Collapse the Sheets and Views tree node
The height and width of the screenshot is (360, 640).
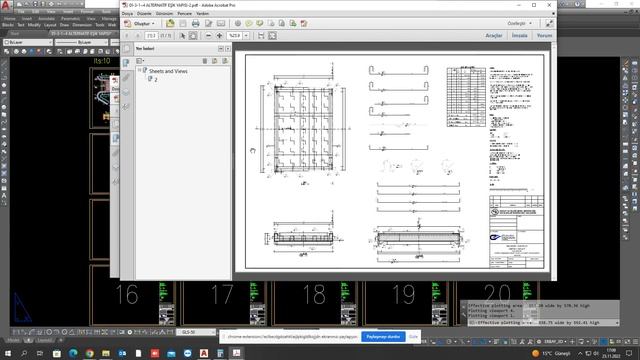140,70
